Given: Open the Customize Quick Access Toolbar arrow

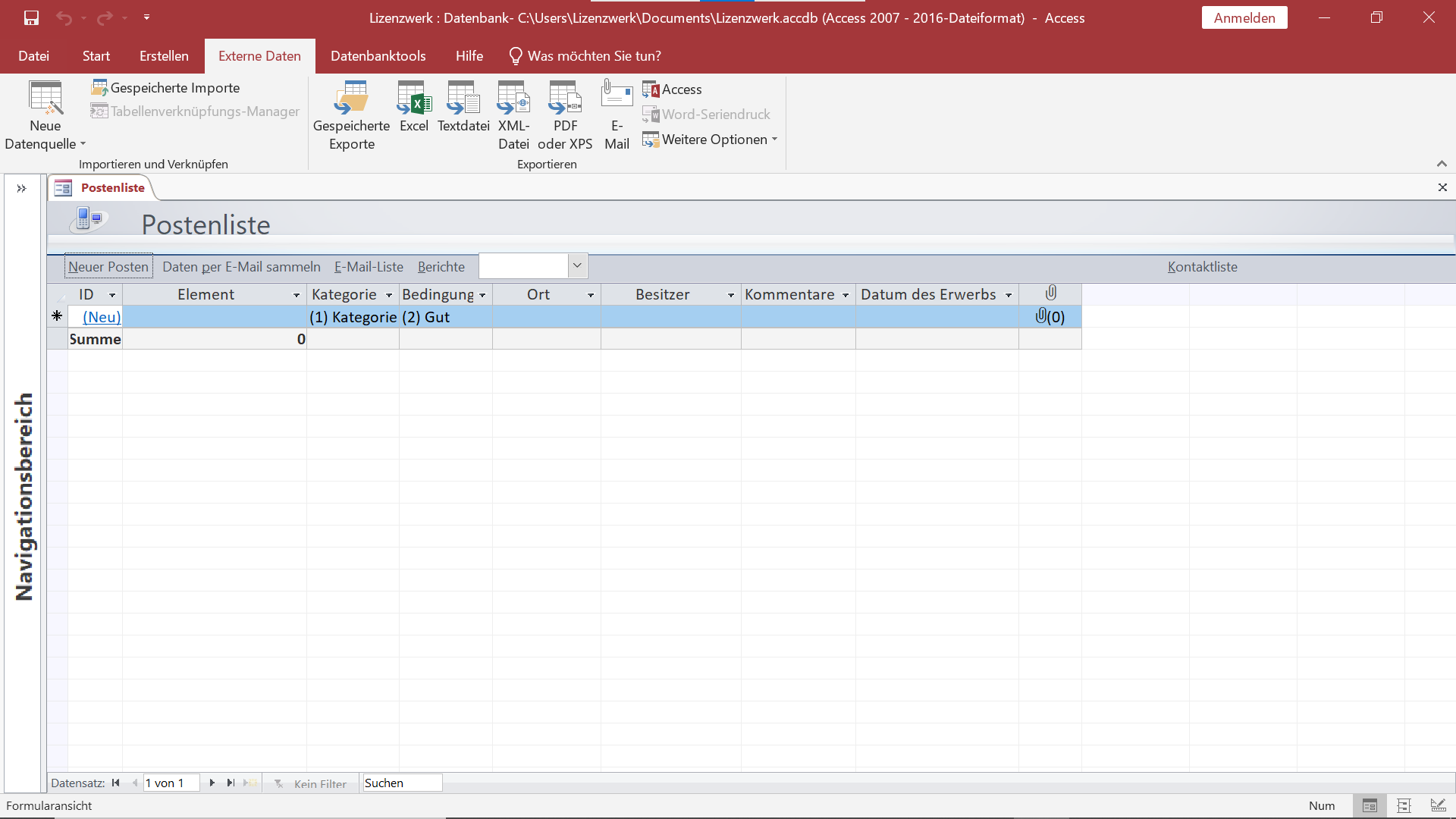Looking at the screenshot, I should pyautogui.click(x=146, y=17).
